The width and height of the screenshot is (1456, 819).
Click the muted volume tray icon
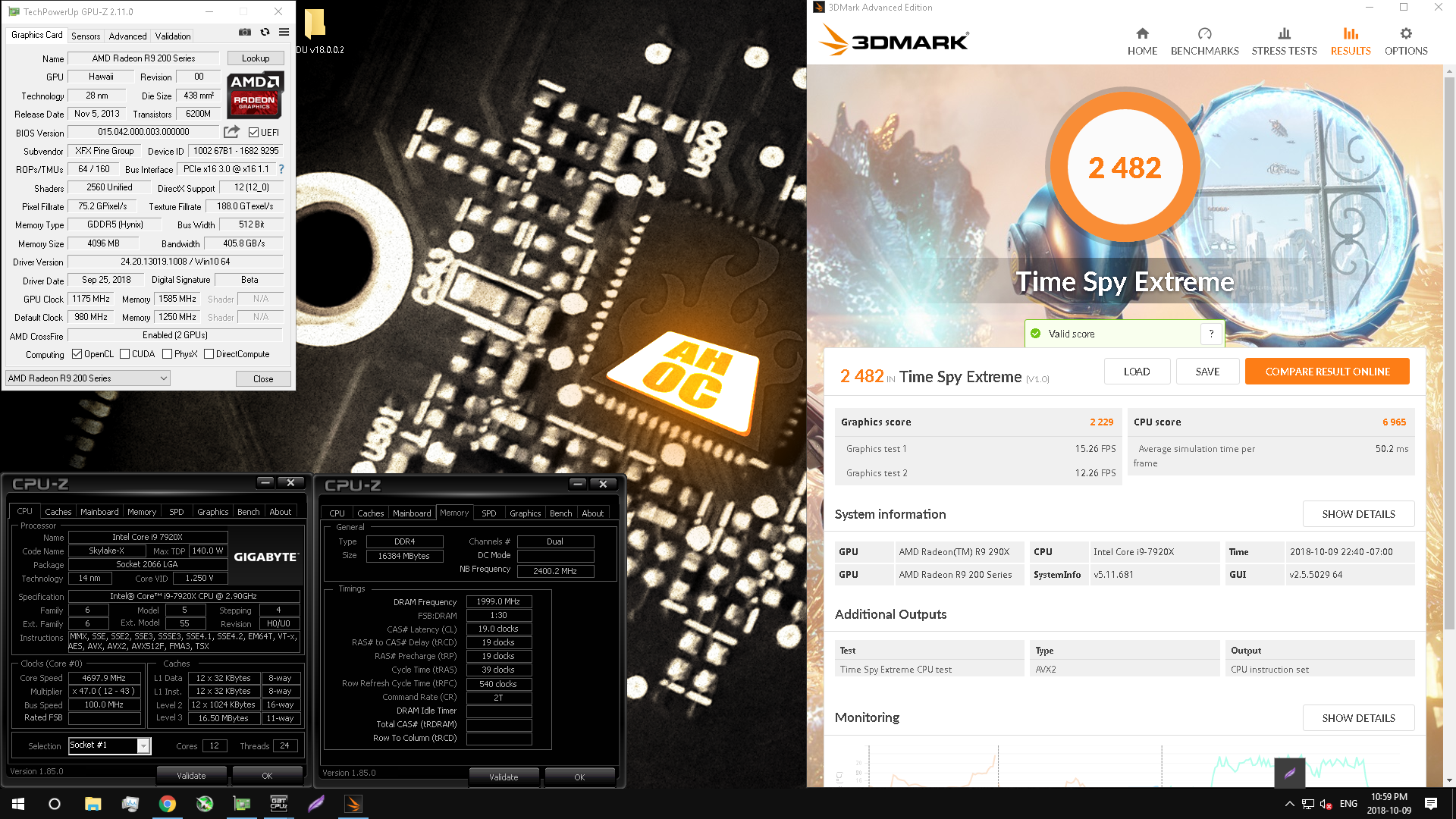click(x=1326, y=804)
